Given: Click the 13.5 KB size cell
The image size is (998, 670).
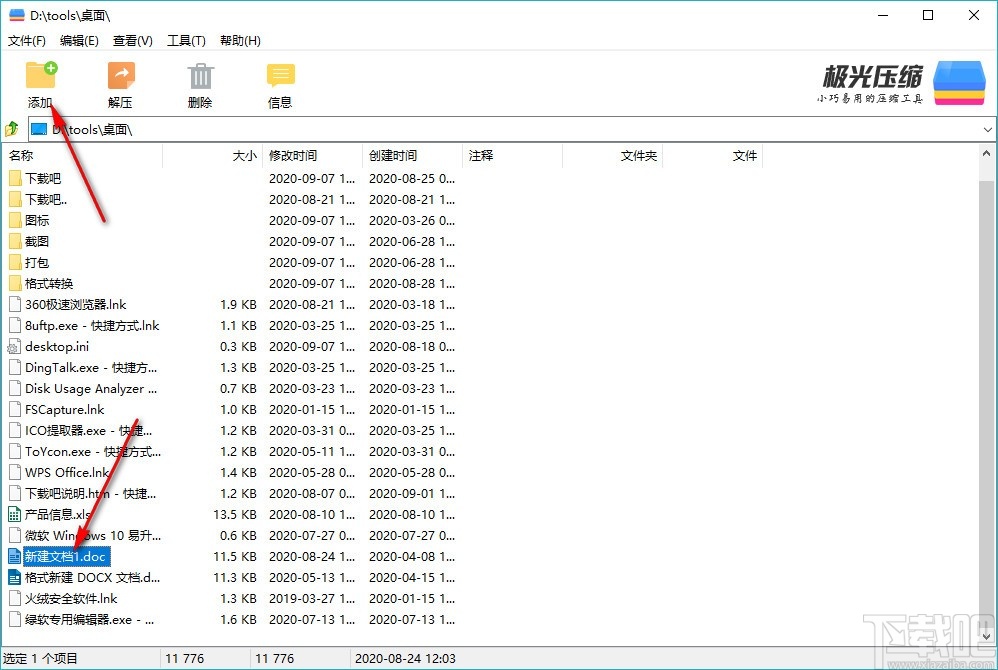Looking at the screenshot, I should pyautogui.click(x=235, y=514).
